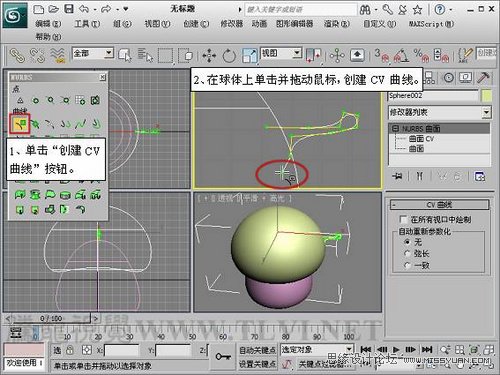500x375 pixels.
Task: Open the MAXScript(M) menu
Action: 432,24
